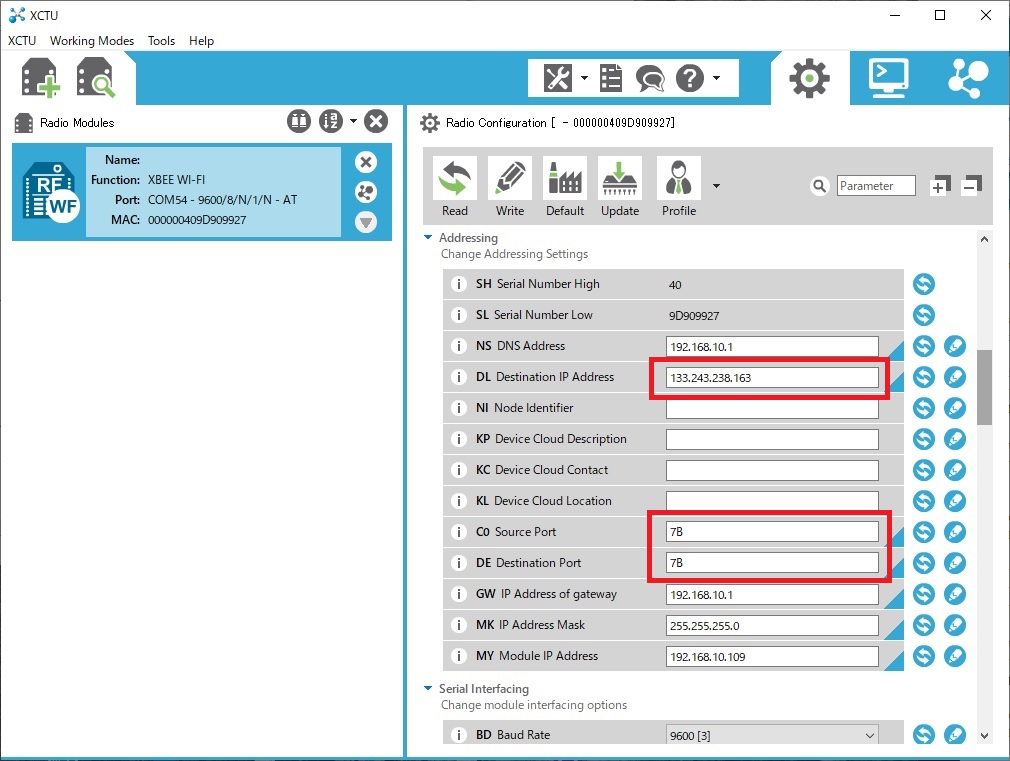The width and height of the screenshot is (1010, 761).
Task: Click Write radio settings button
Action: pos(510,186)
